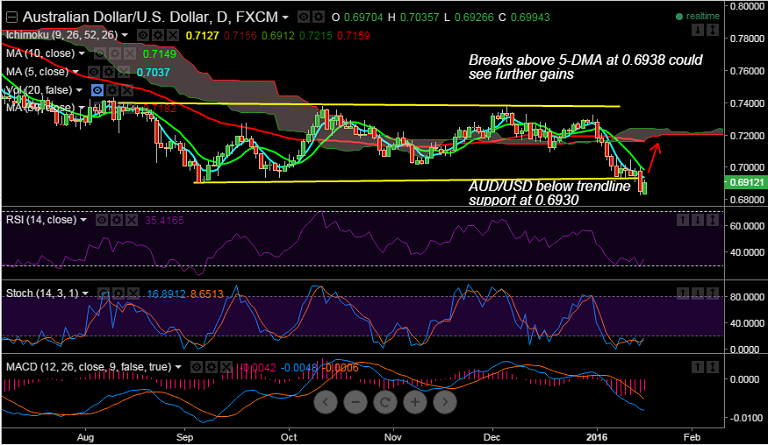The height and width of the screenshot is (445, 768).
Task: Collapse the legend using the minus box icon
Action: (x=12, y=17)
